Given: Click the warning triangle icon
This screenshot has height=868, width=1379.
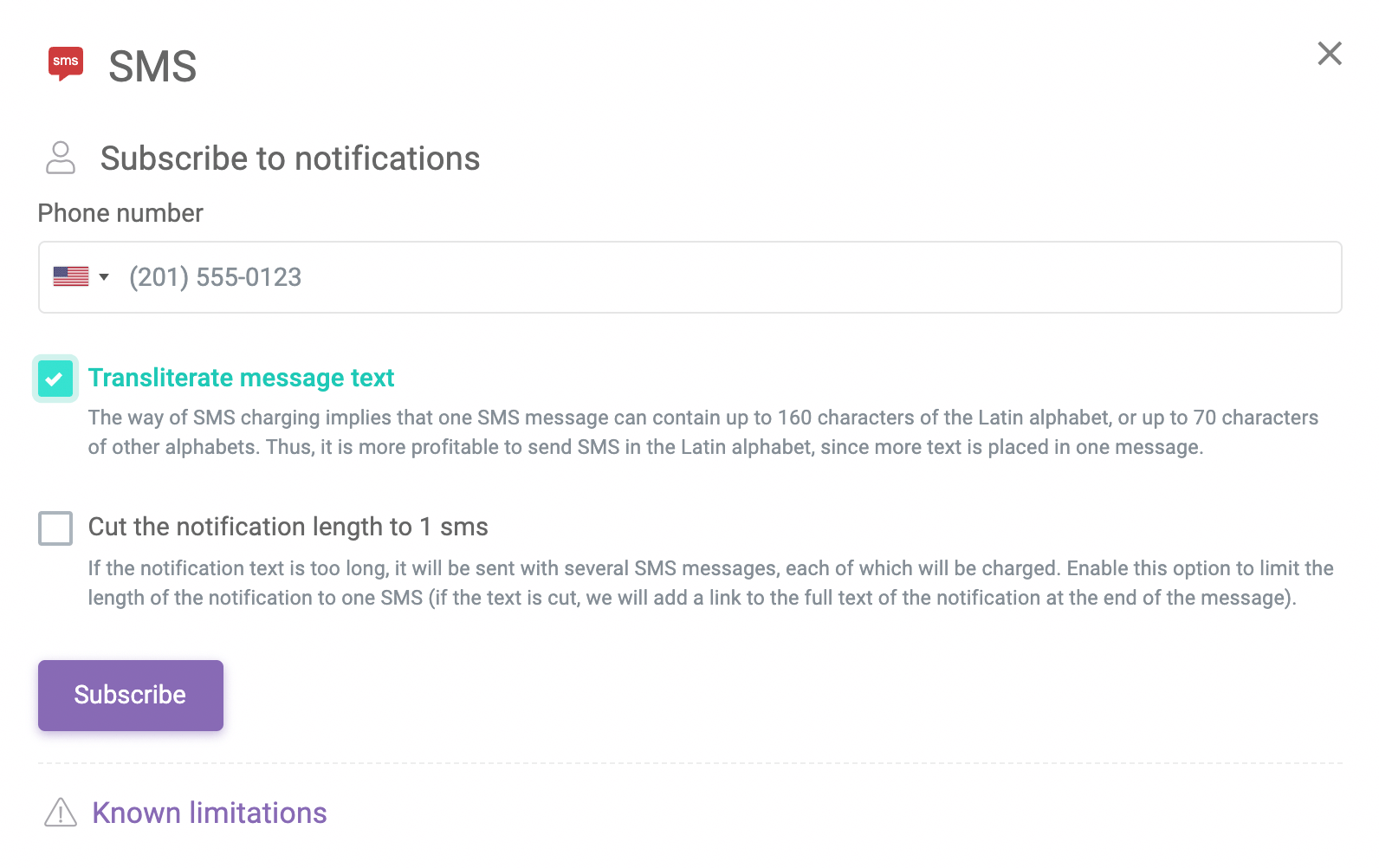Looking at the screenshot, I should pos(61,813).
